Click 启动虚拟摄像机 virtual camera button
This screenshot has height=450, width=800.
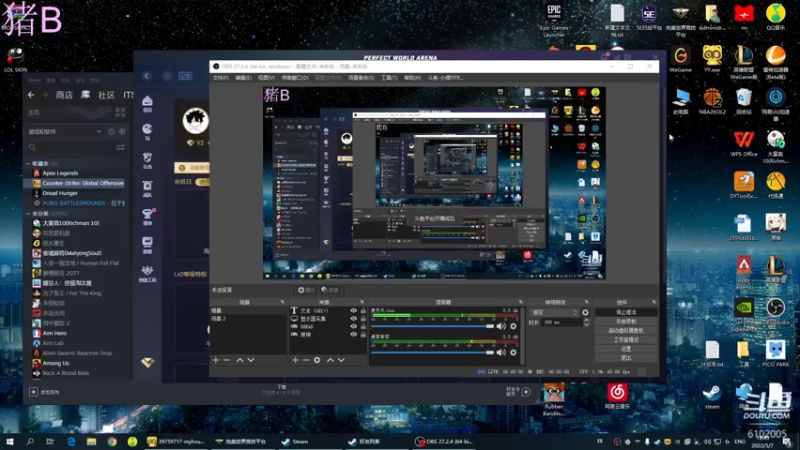[626, 331]
